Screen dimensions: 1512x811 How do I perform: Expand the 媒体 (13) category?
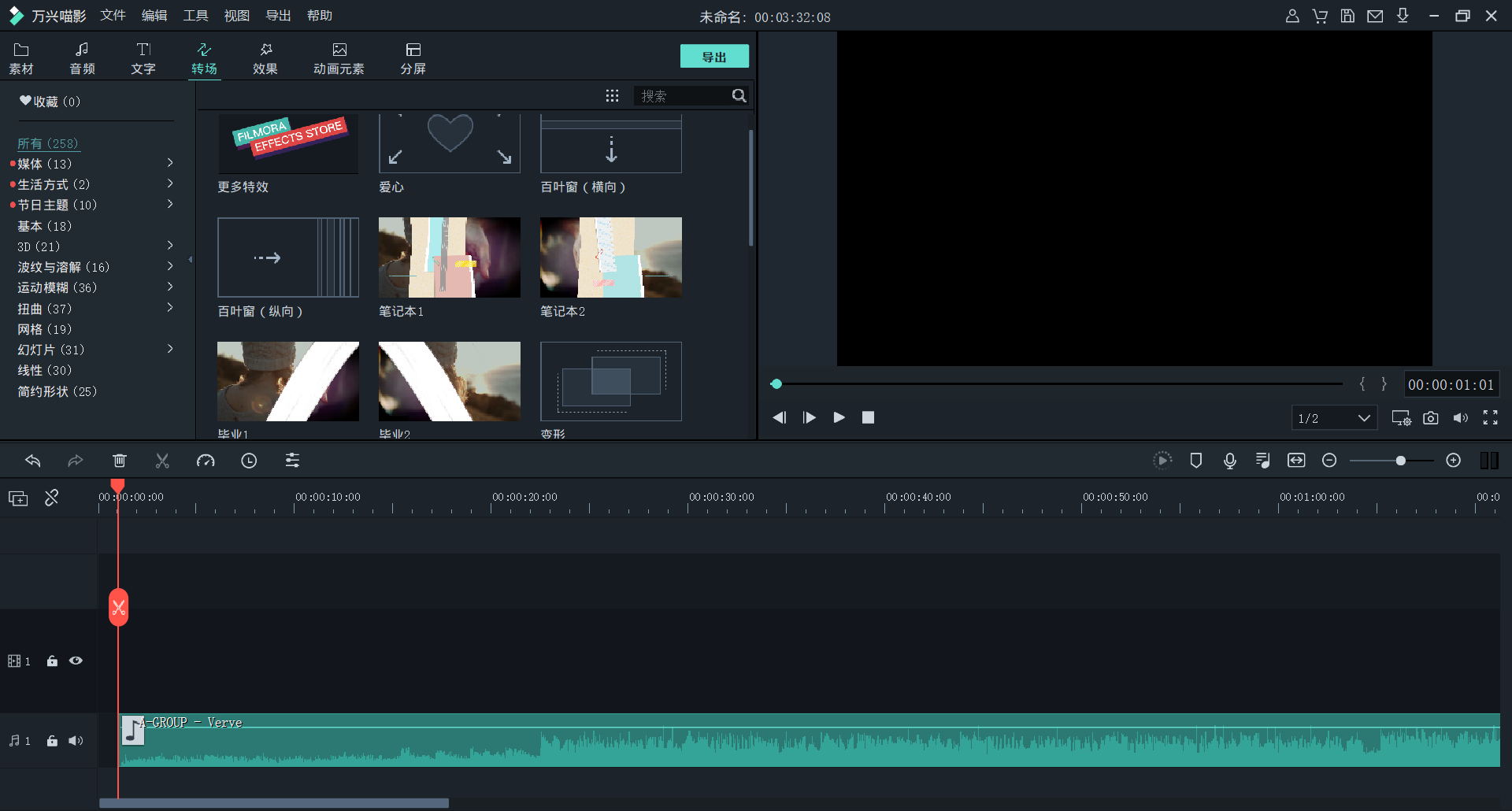pos(169,163)
